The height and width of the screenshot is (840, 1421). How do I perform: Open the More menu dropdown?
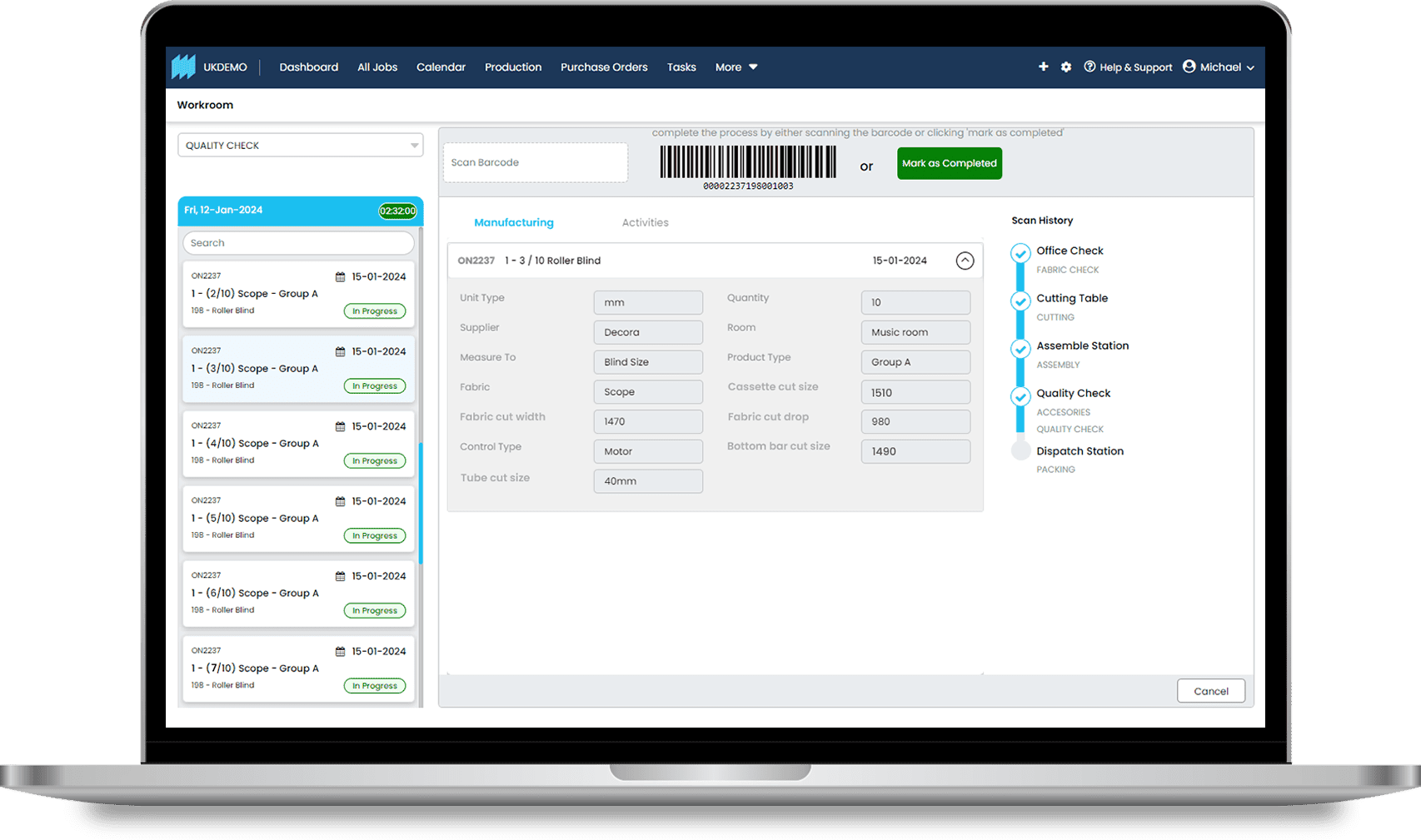[x=735, y=67]
